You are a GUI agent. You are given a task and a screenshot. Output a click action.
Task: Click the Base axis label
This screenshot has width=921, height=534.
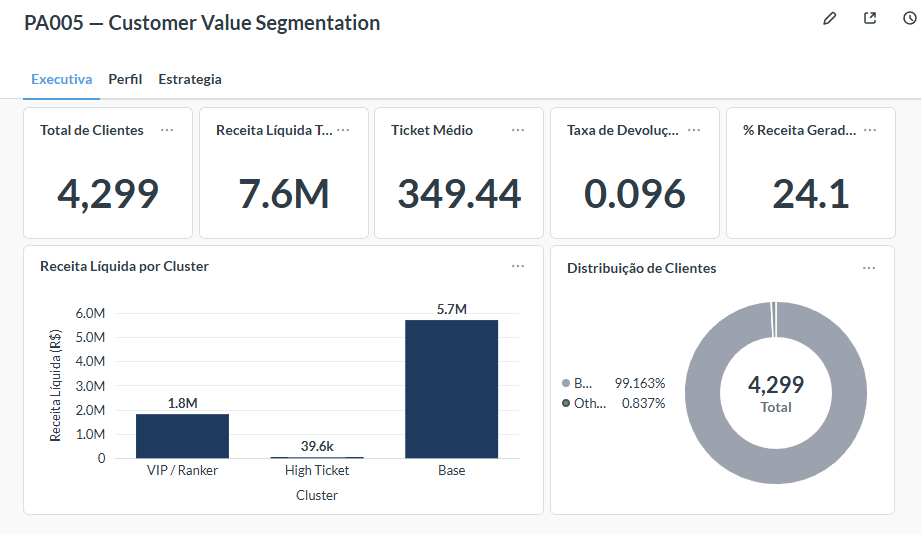452,471
